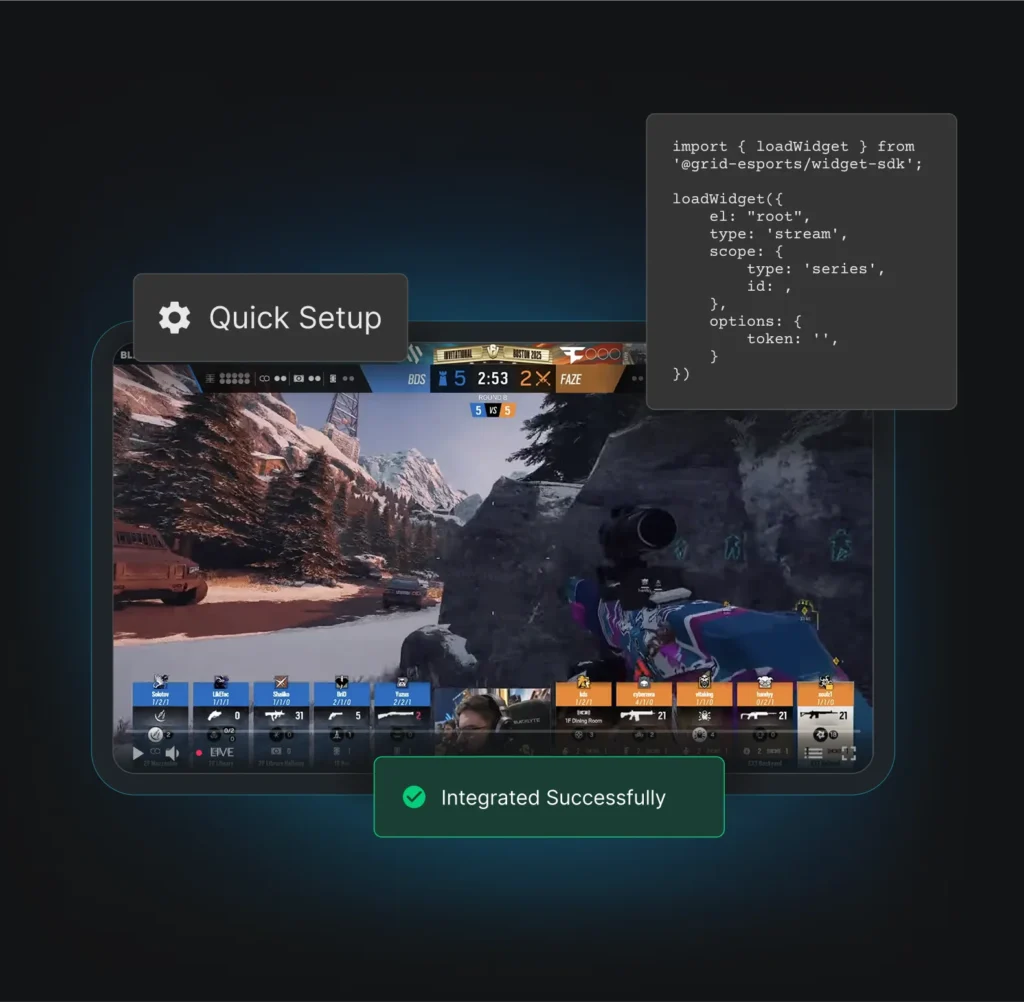Click the BDS team name in scoreboard
Screen dimensions: 1024x1002
416,379
